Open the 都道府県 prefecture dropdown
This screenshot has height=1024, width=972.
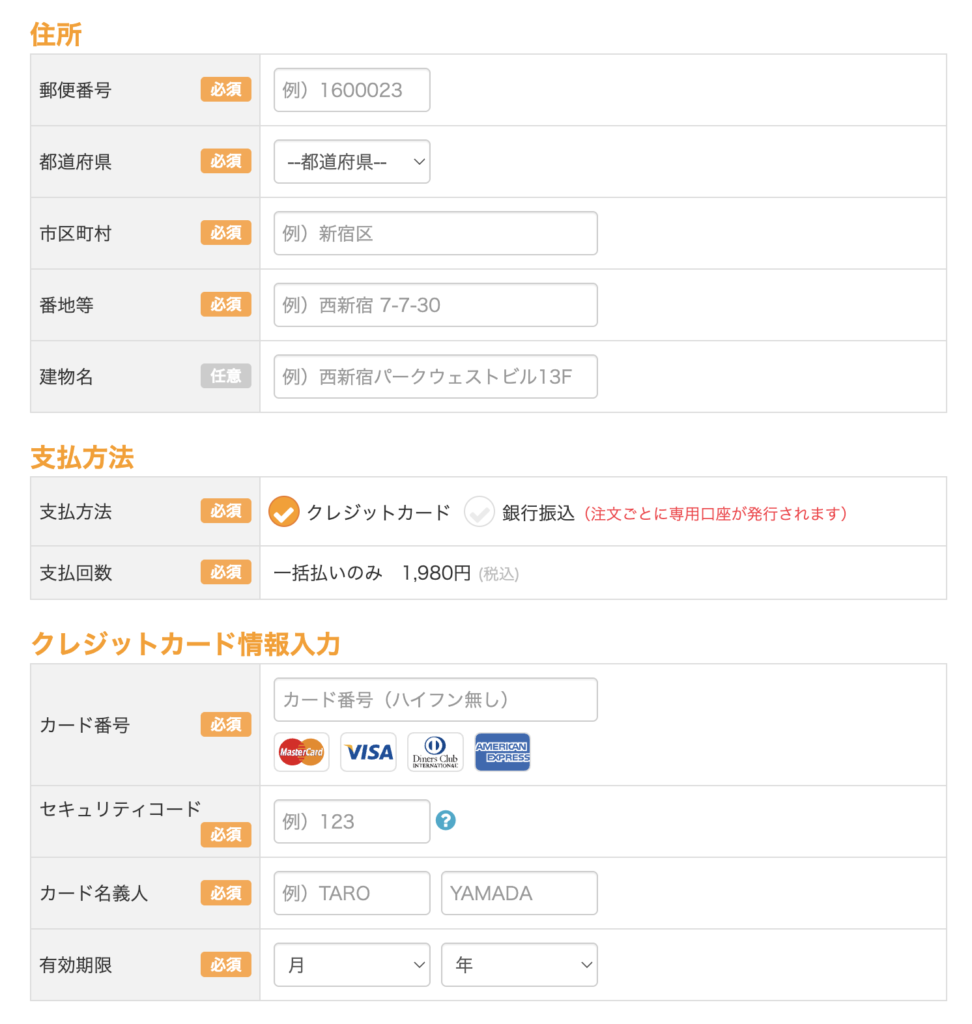(x=352, y=162)
